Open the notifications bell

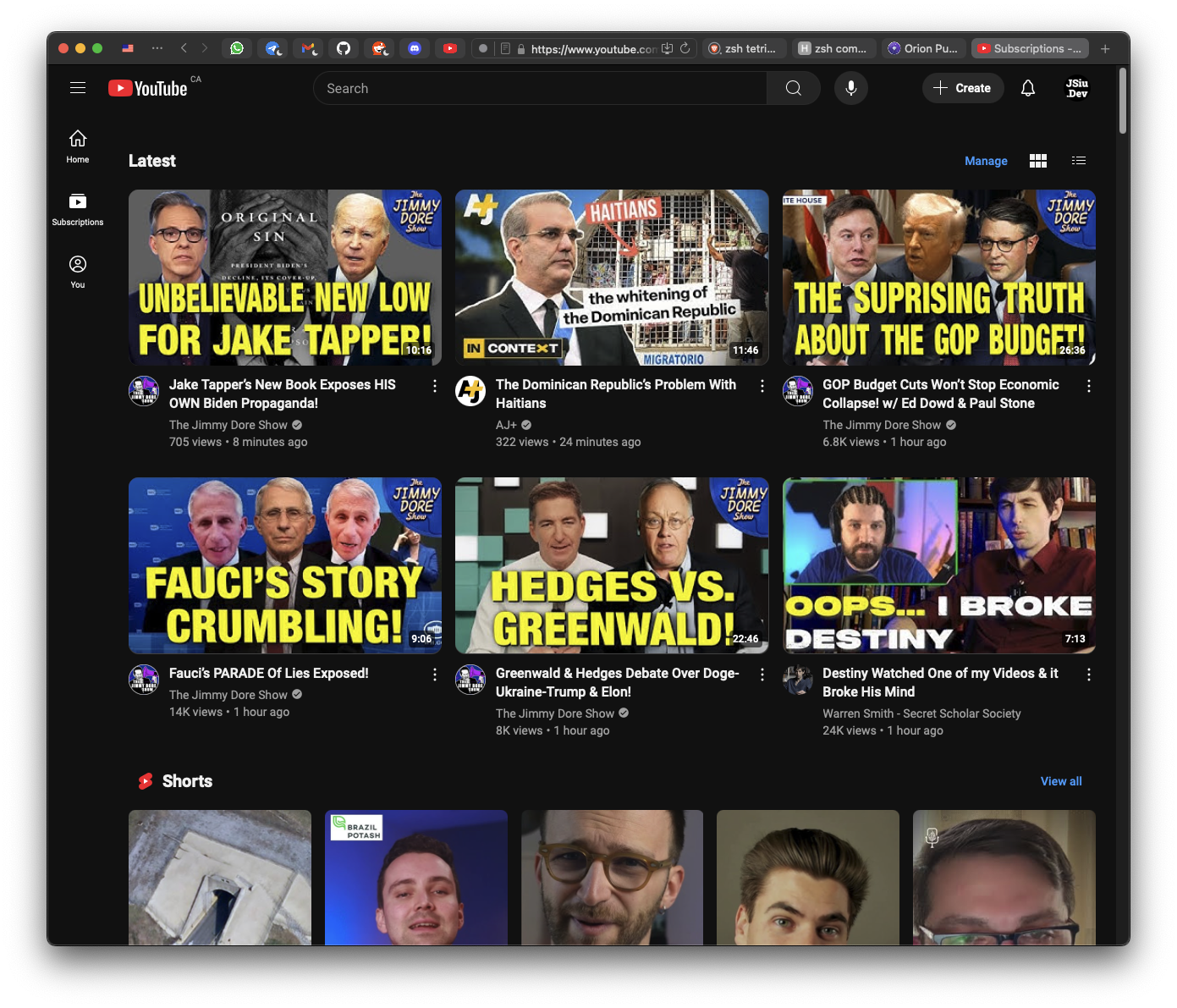[x=1028, y=87]
